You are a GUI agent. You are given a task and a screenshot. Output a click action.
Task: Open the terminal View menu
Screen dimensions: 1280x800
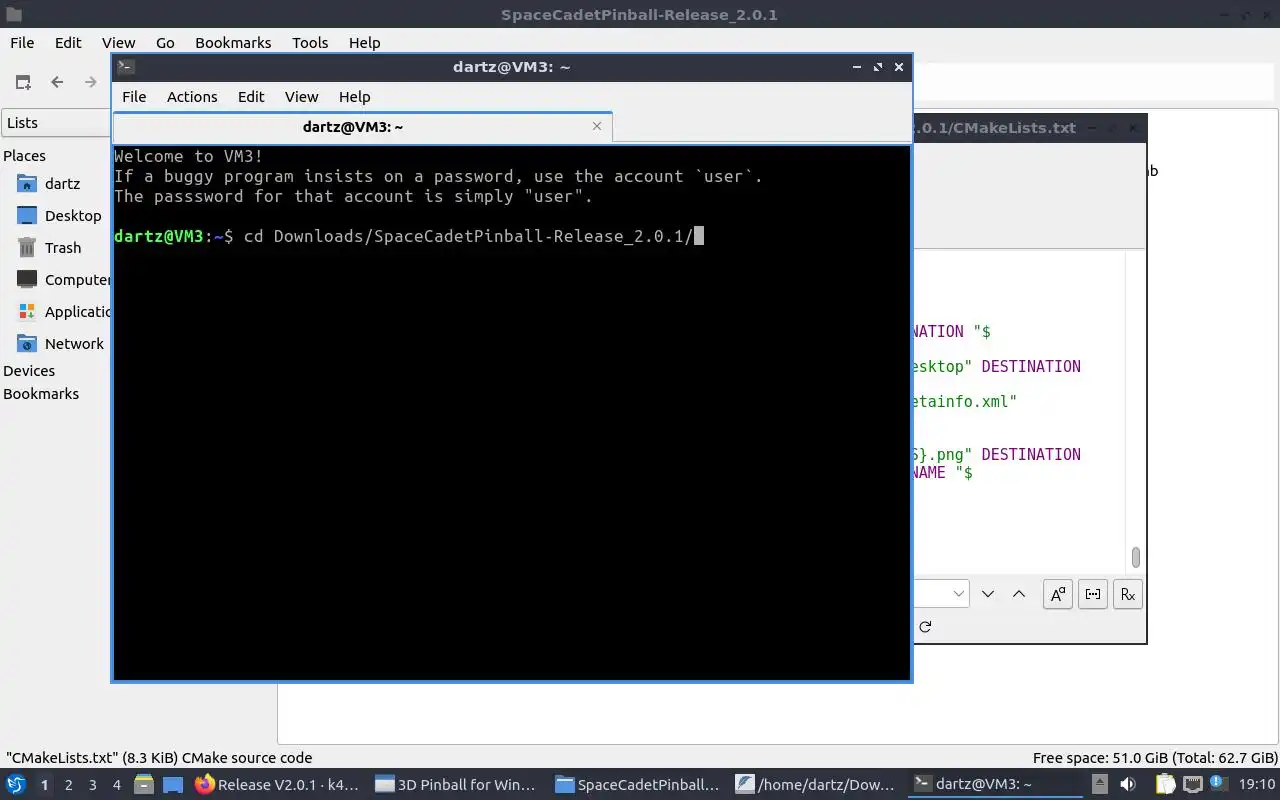tap(301, 97)
